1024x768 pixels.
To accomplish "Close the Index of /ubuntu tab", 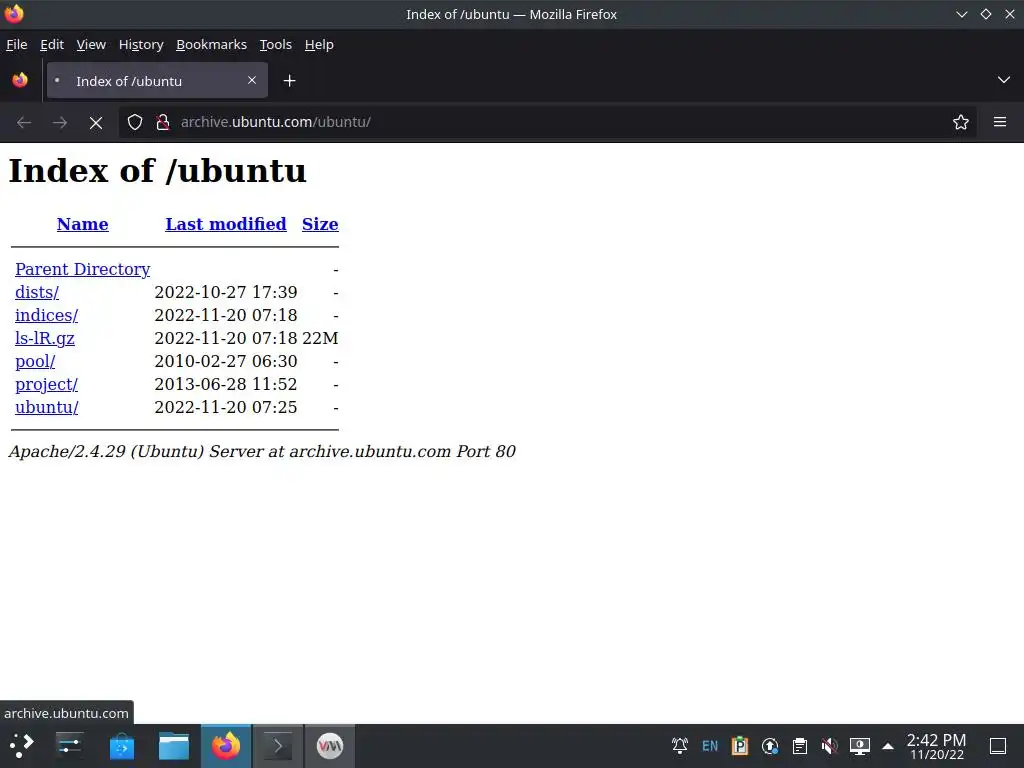I will click(252, 80).
